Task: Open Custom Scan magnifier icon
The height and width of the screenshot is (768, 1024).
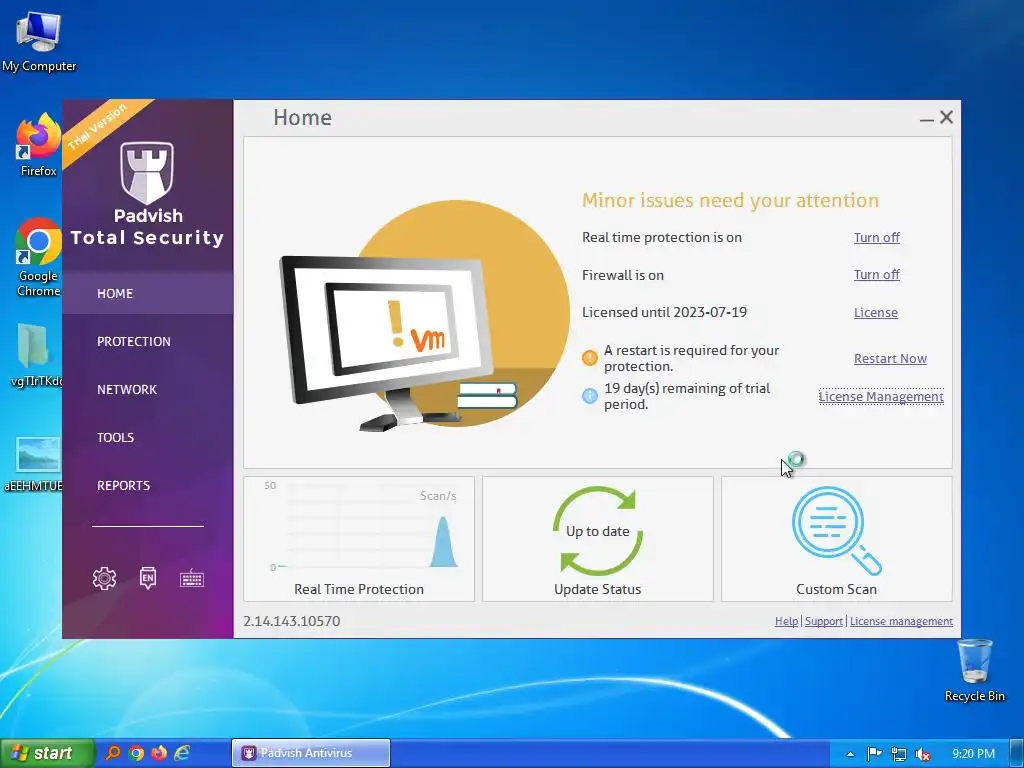Action: 837,531
